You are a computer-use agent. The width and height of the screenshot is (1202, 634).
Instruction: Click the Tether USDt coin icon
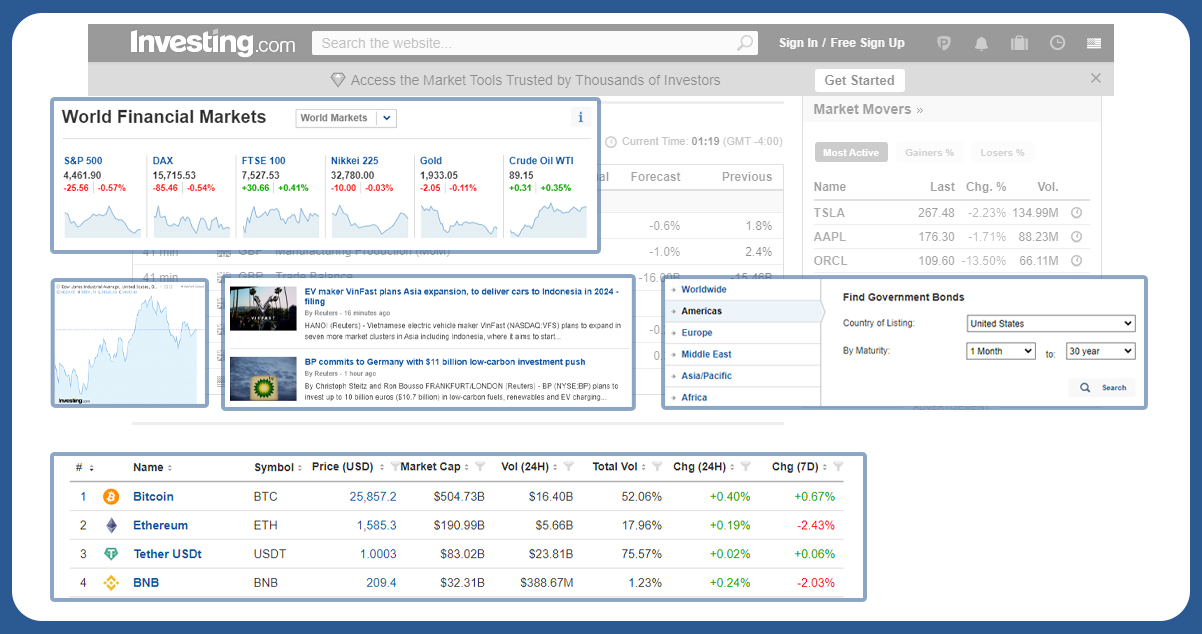click(x=111, y=554)
